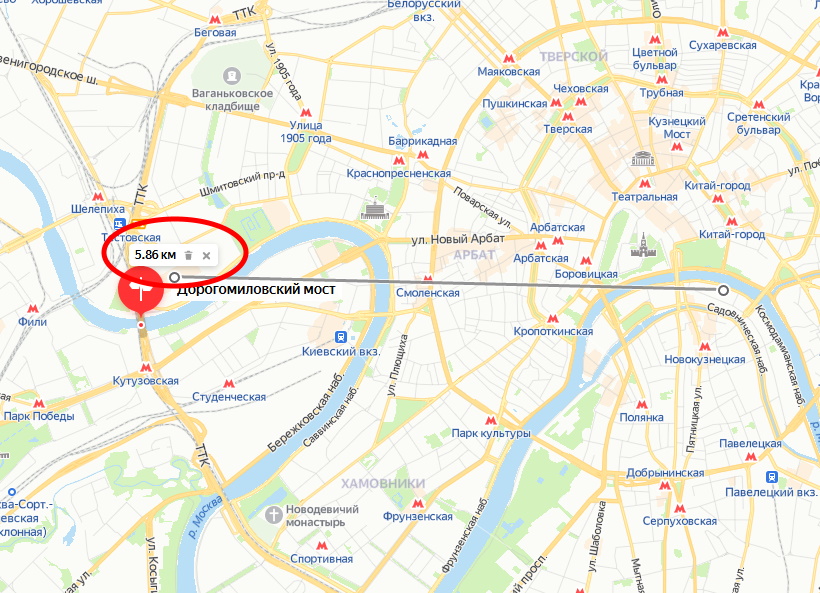Screen dimensions: 820x593
Task: Click the White House building icon near Краснопресненская
Action: pyautogui.click(x=374, y=209)
